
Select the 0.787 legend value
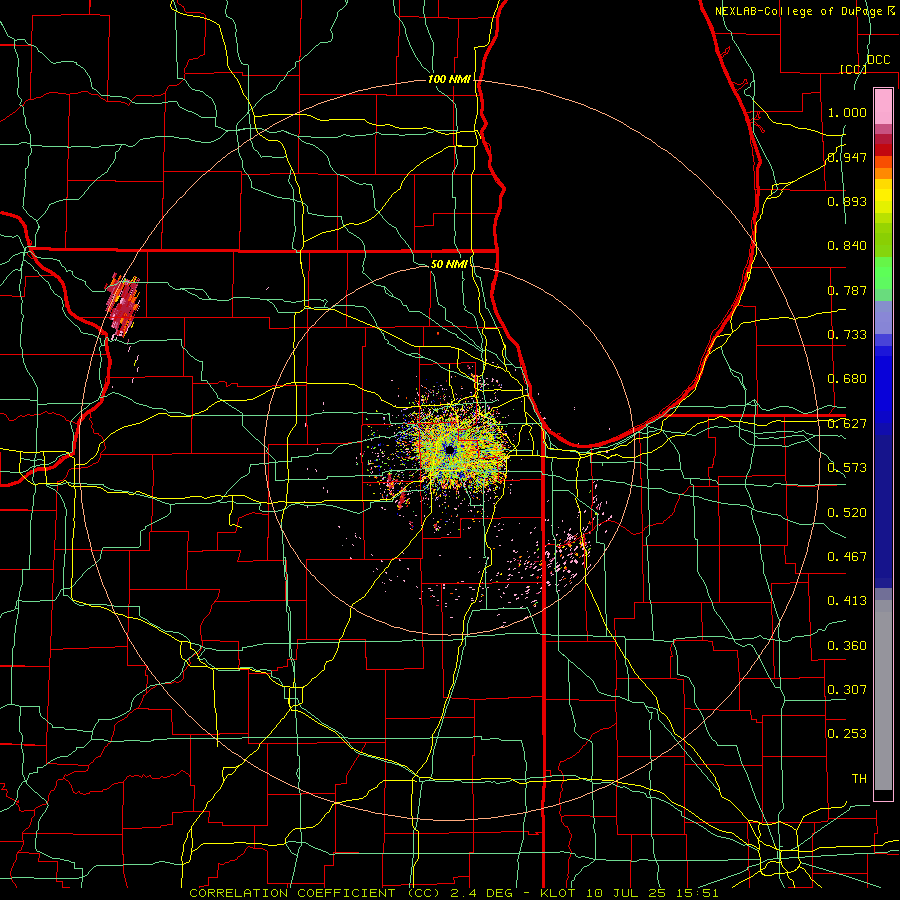point(847,290)
